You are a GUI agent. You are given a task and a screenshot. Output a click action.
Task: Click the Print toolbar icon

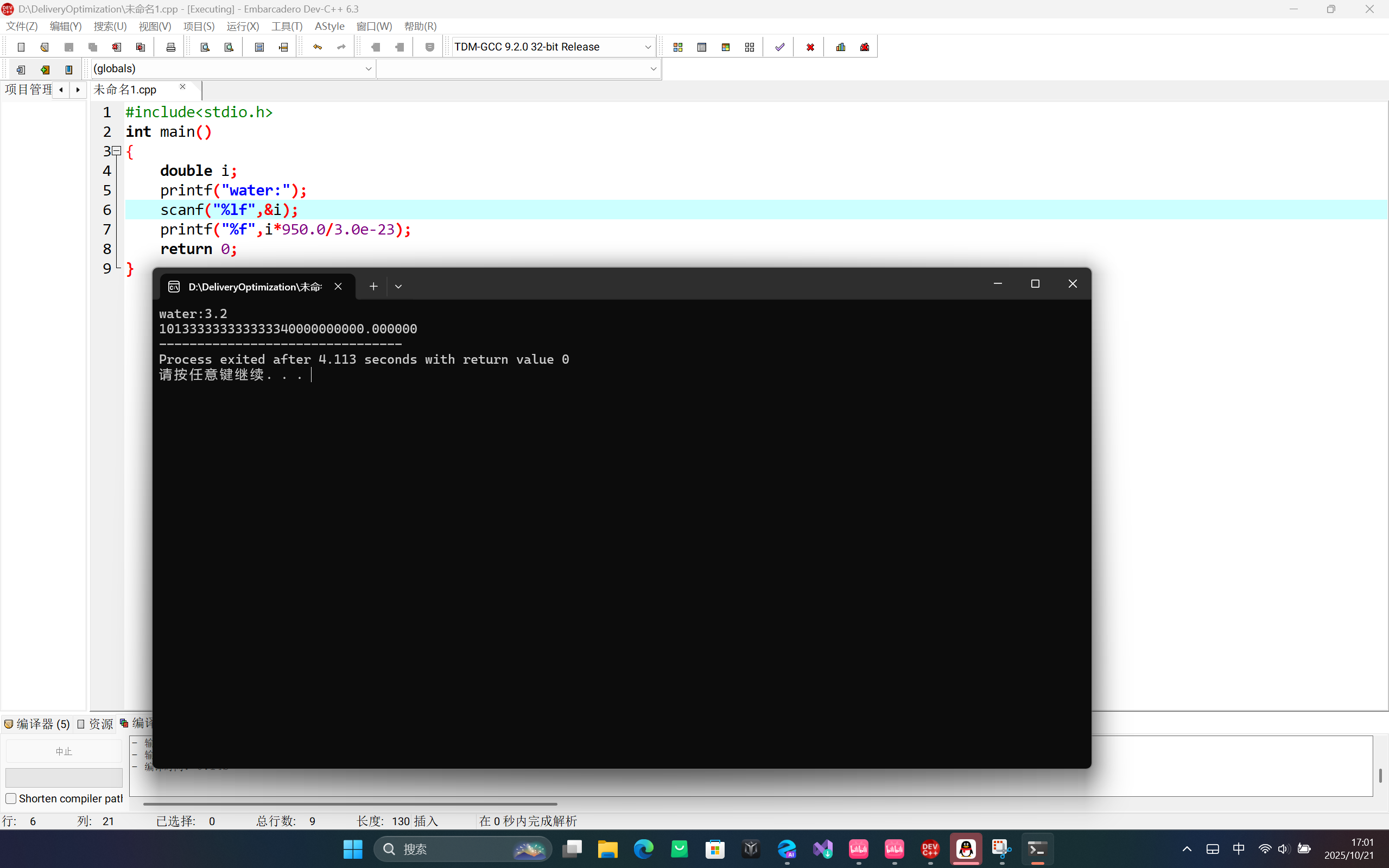(170, 47)
